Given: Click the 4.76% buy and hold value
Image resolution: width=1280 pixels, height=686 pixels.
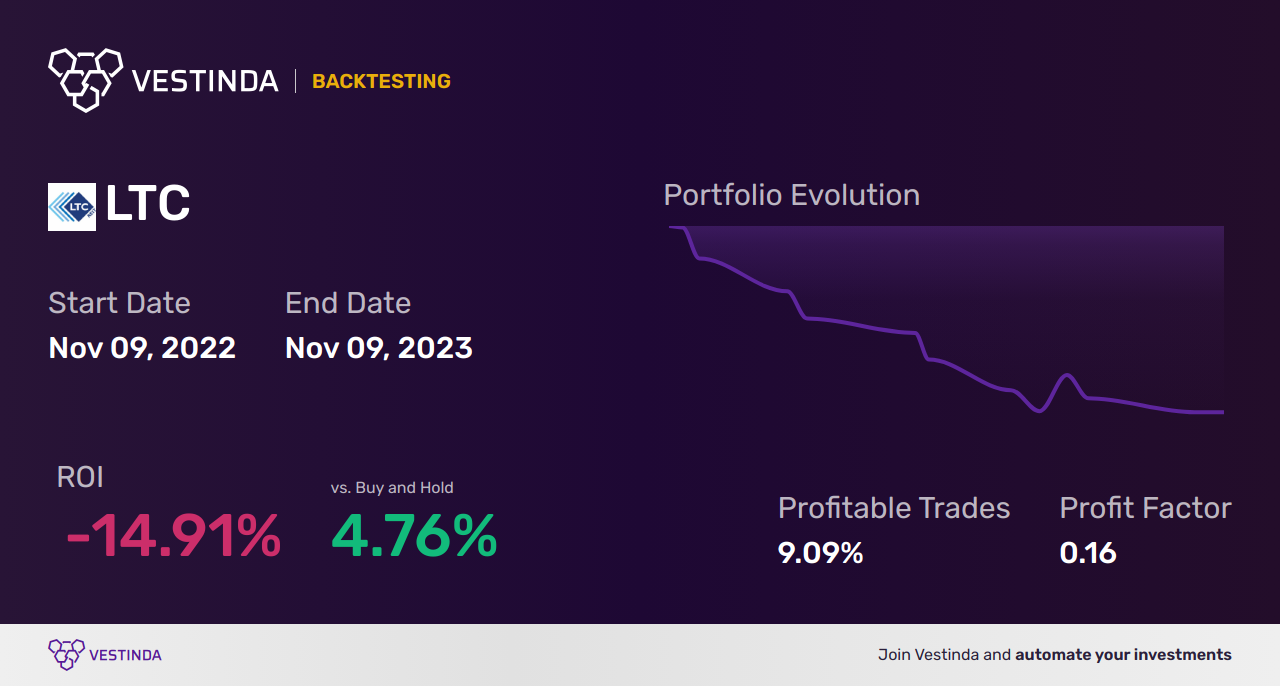Looking at the screenshot, I should tap(414, 536).
